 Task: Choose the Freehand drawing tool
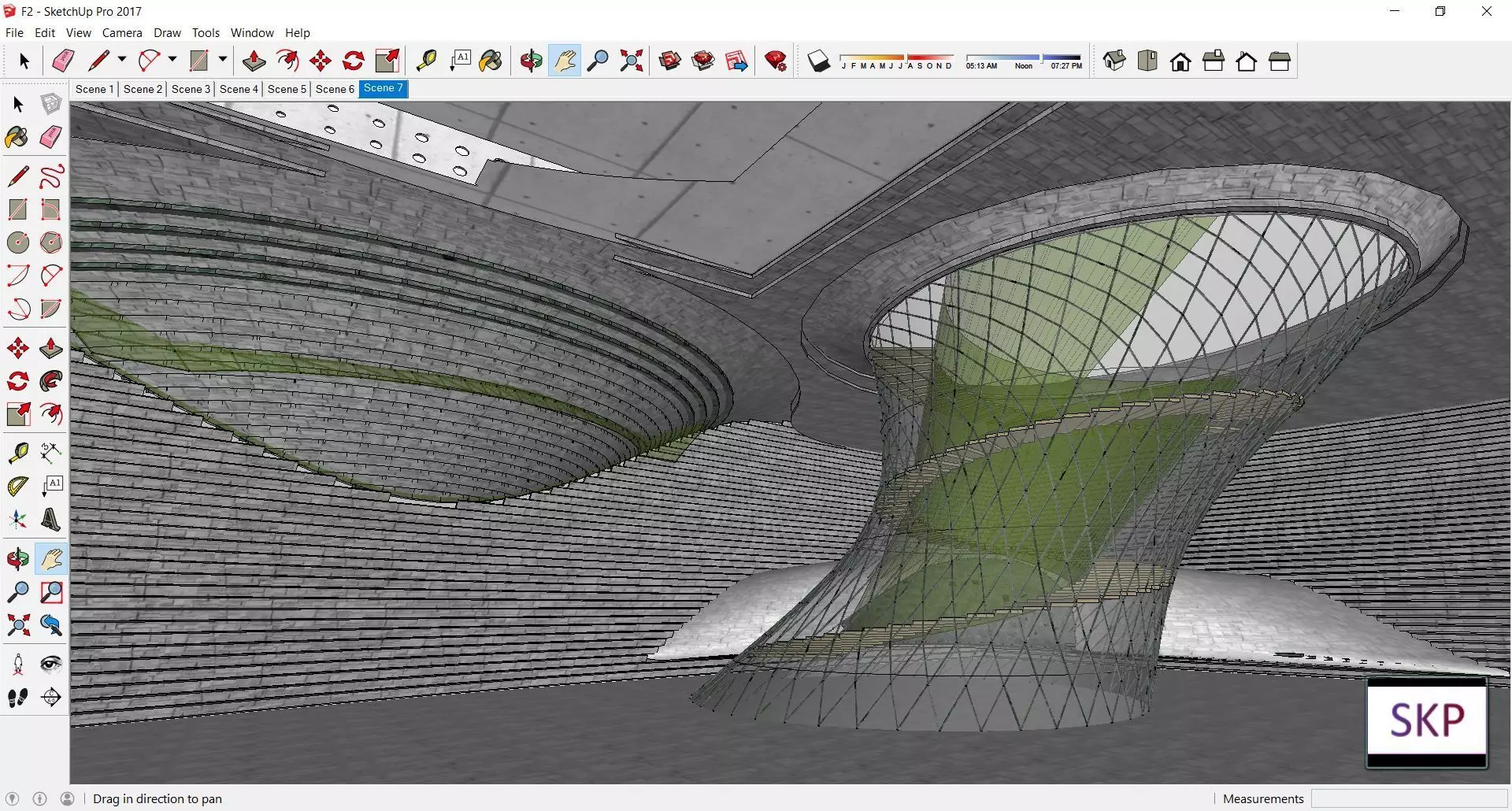point(51,176)
